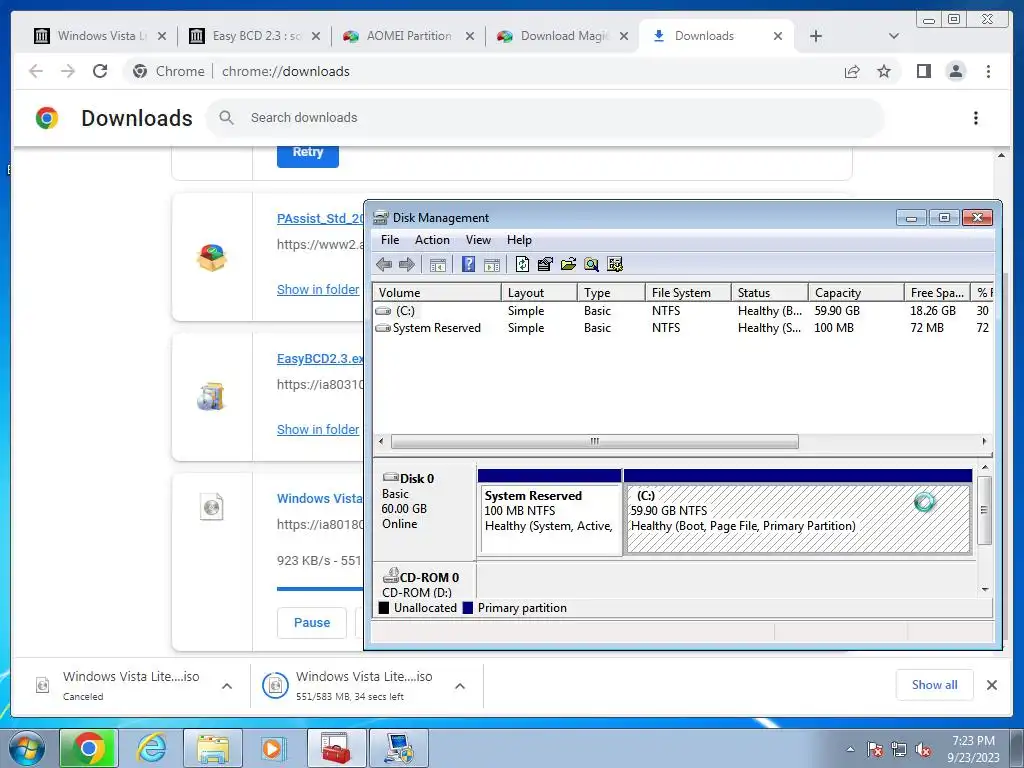Screen dimensions: 1024x768
Task: Click the Action Center flag in system tray
Action: [x=875, y=750]
